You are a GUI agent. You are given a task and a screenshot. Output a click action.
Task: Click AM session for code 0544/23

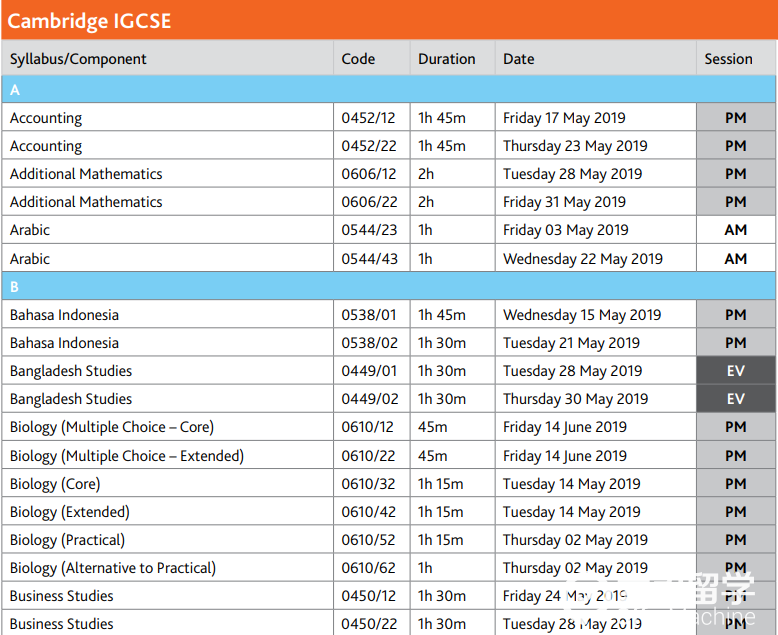[735, 230]
